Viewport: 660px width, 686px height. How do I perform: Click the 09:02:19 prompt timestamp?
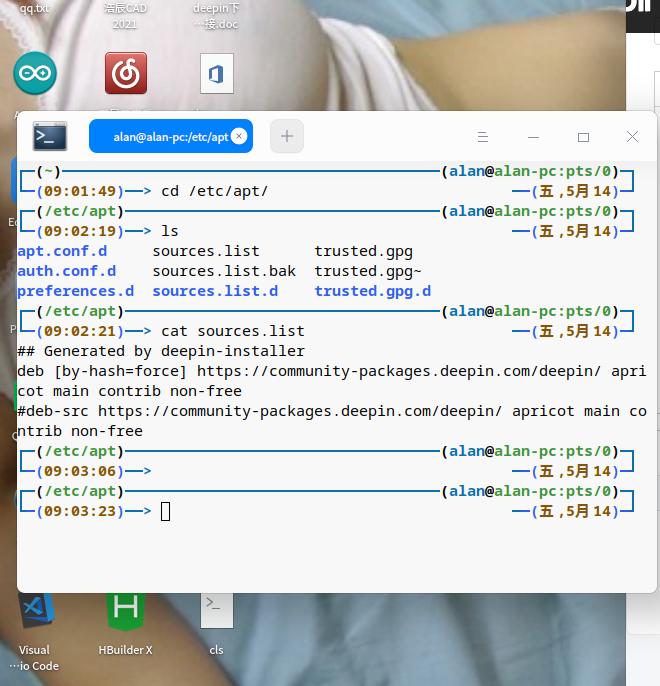pos(80,231)
